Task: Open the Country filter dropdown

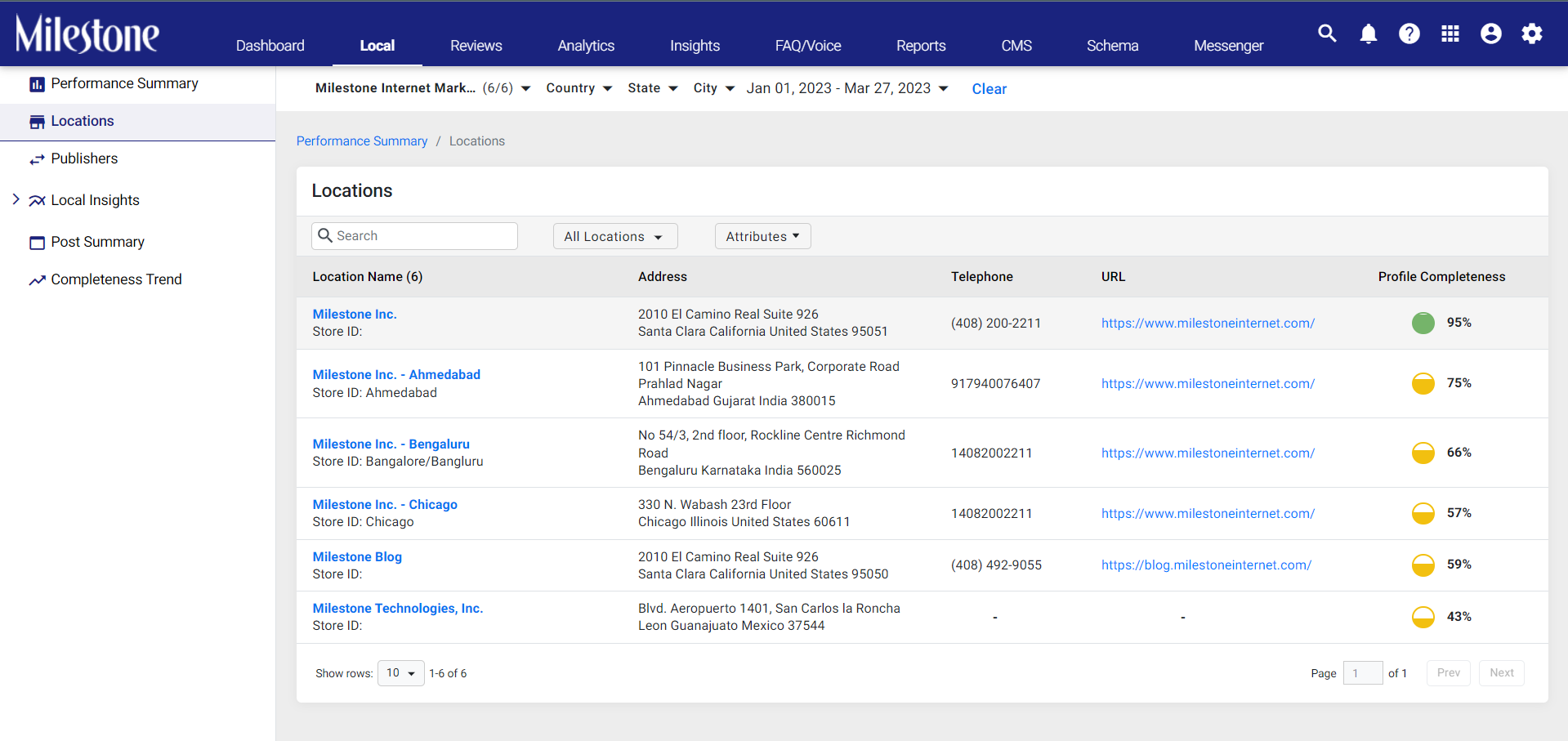Action: point(579,88)
